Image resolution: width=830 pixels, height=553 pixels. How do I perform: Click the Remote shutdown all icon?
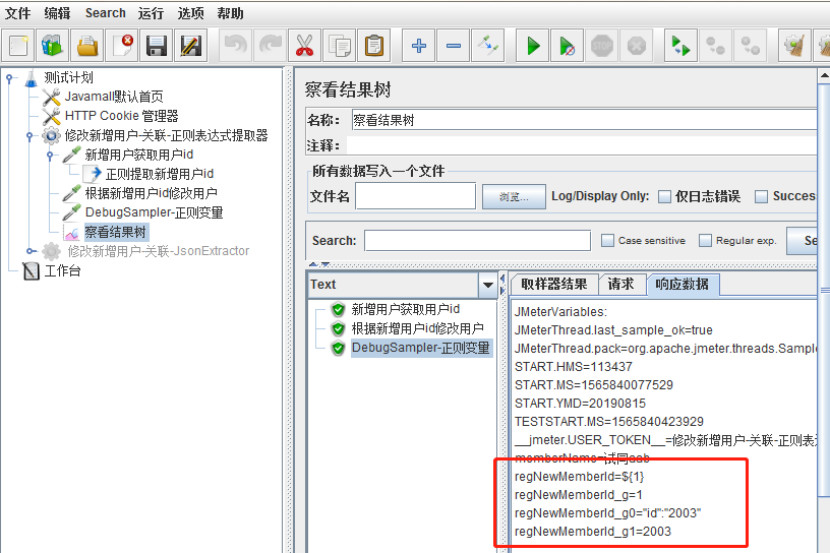click(750, 46)
